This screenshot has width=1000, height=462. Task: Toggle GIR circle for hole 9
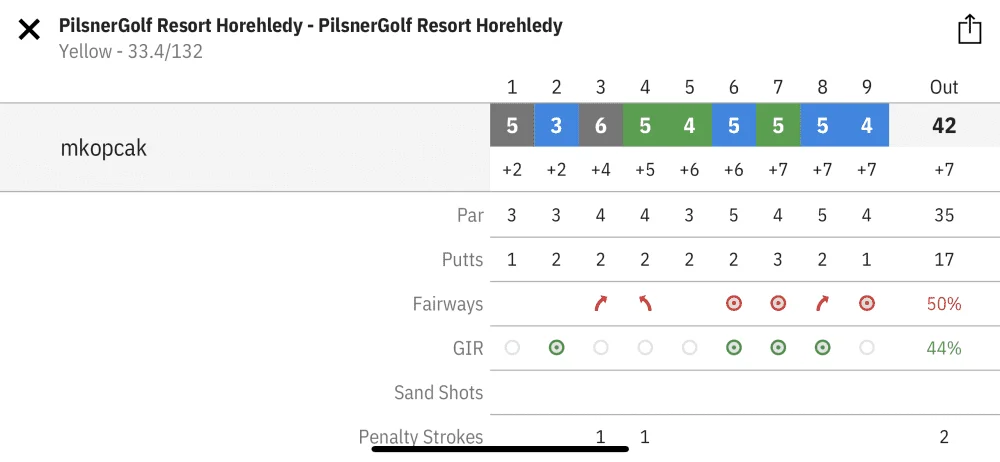tap(866, 348)
